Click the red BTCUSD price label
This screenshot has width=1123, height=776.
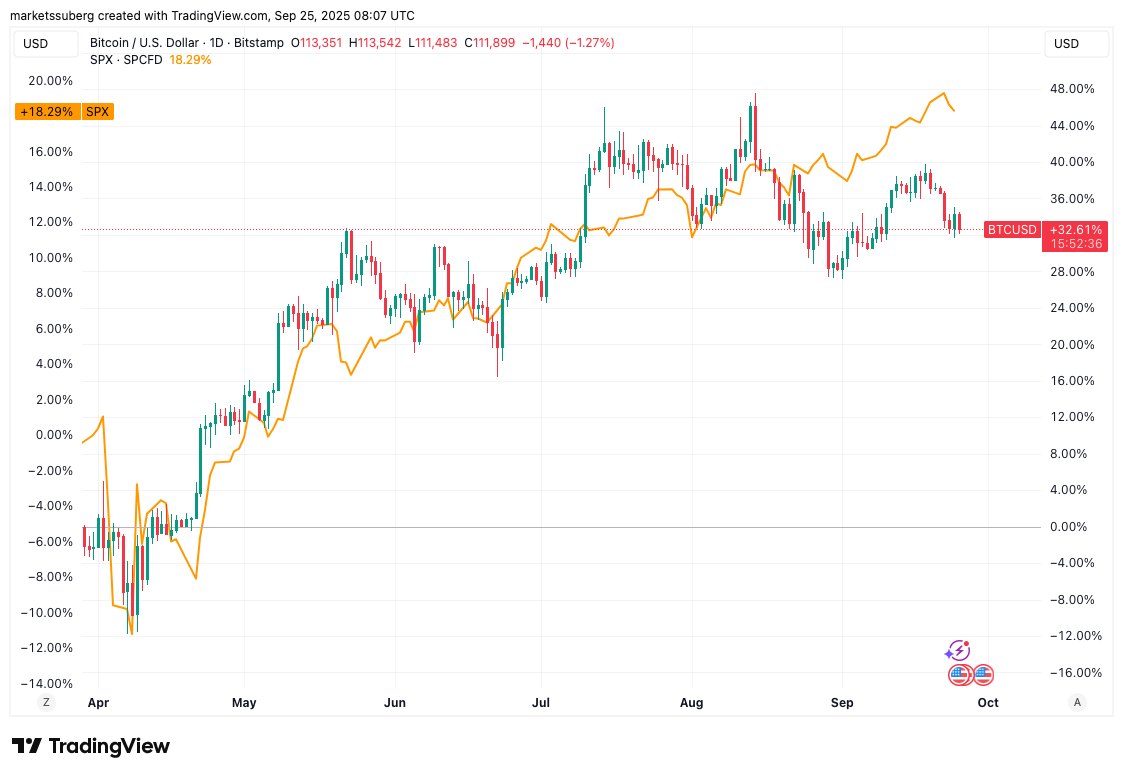[x=1011, y=229]
